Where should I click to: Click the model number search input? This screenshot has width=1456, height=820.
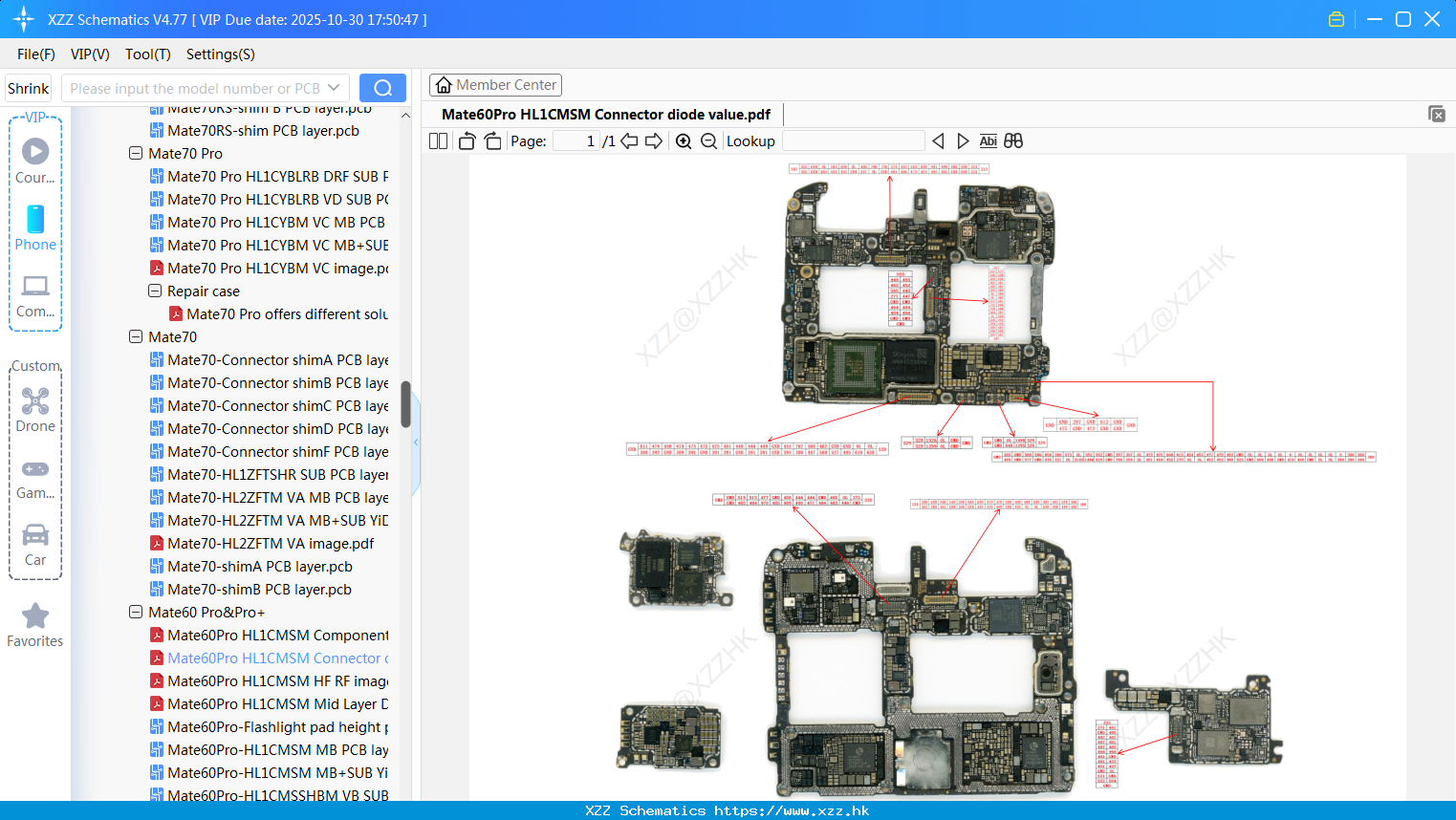pyautogui.click(x=195, y=88)
